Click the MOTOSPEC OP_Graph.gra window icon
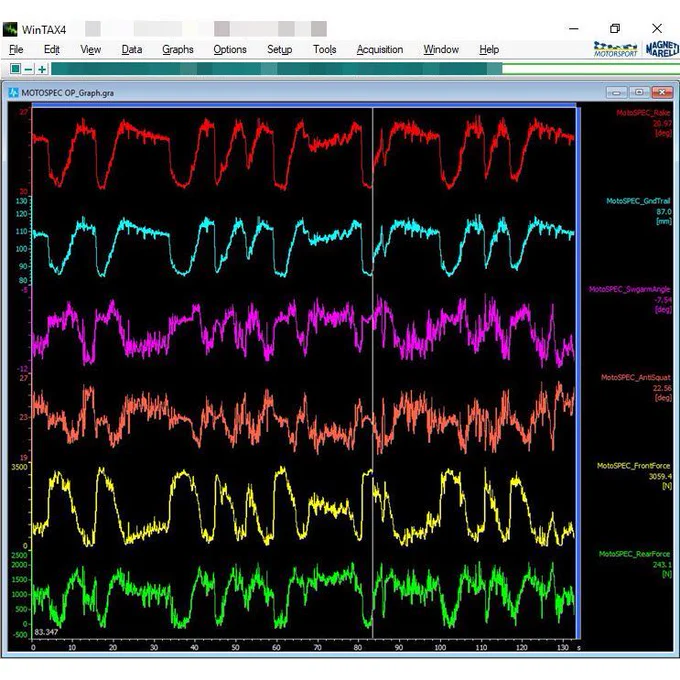The height and width of the screenshot is (680, 680). coord(13,92)
